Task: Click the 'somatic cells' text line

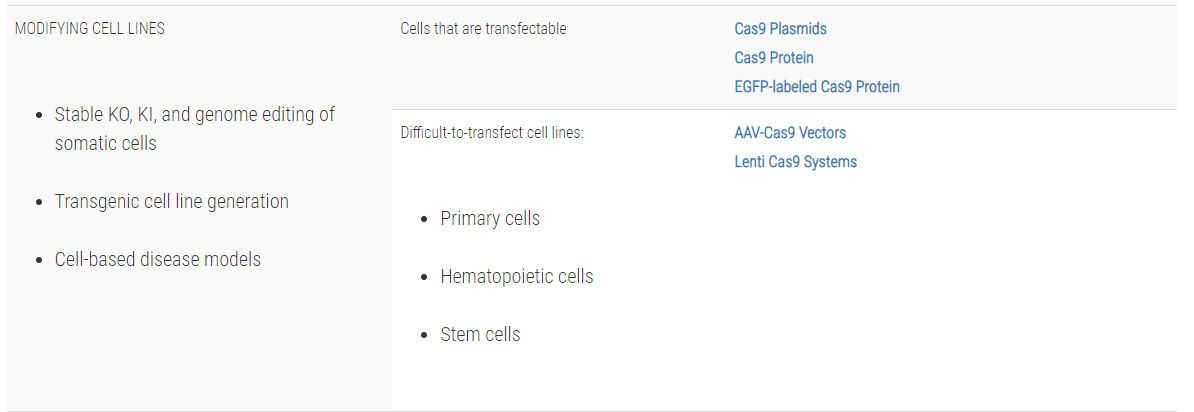Action: (105, 144)
